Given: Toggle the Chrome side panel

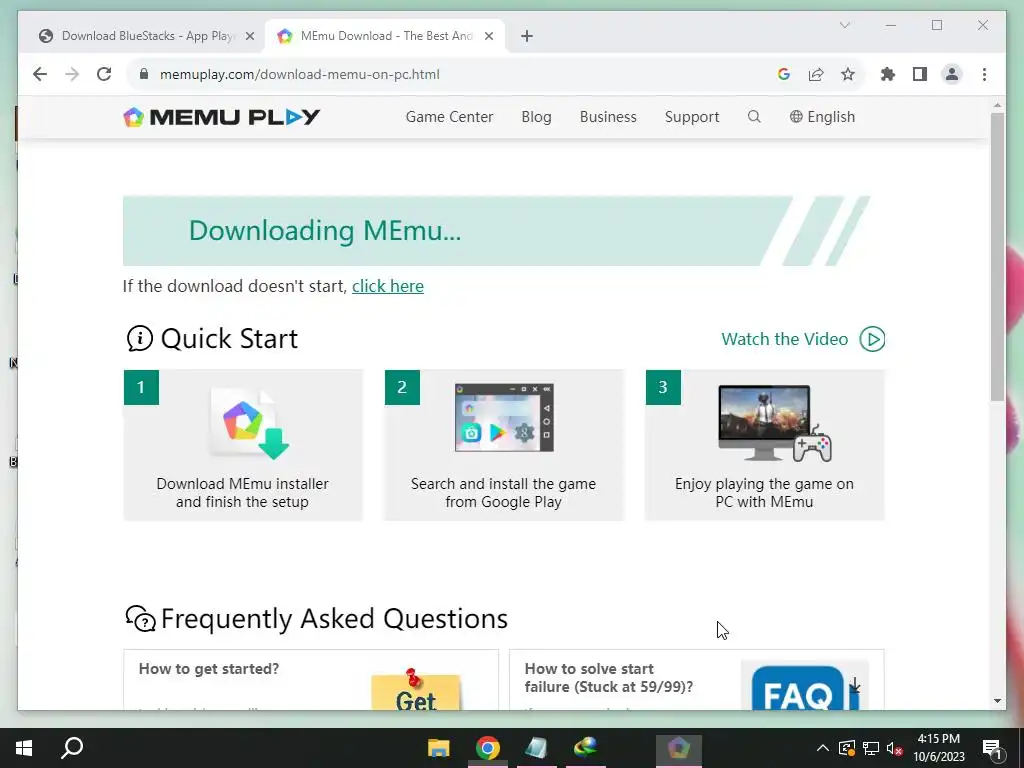Looking at the screenshot, I should pyautogui.click(x=920, y=74).
